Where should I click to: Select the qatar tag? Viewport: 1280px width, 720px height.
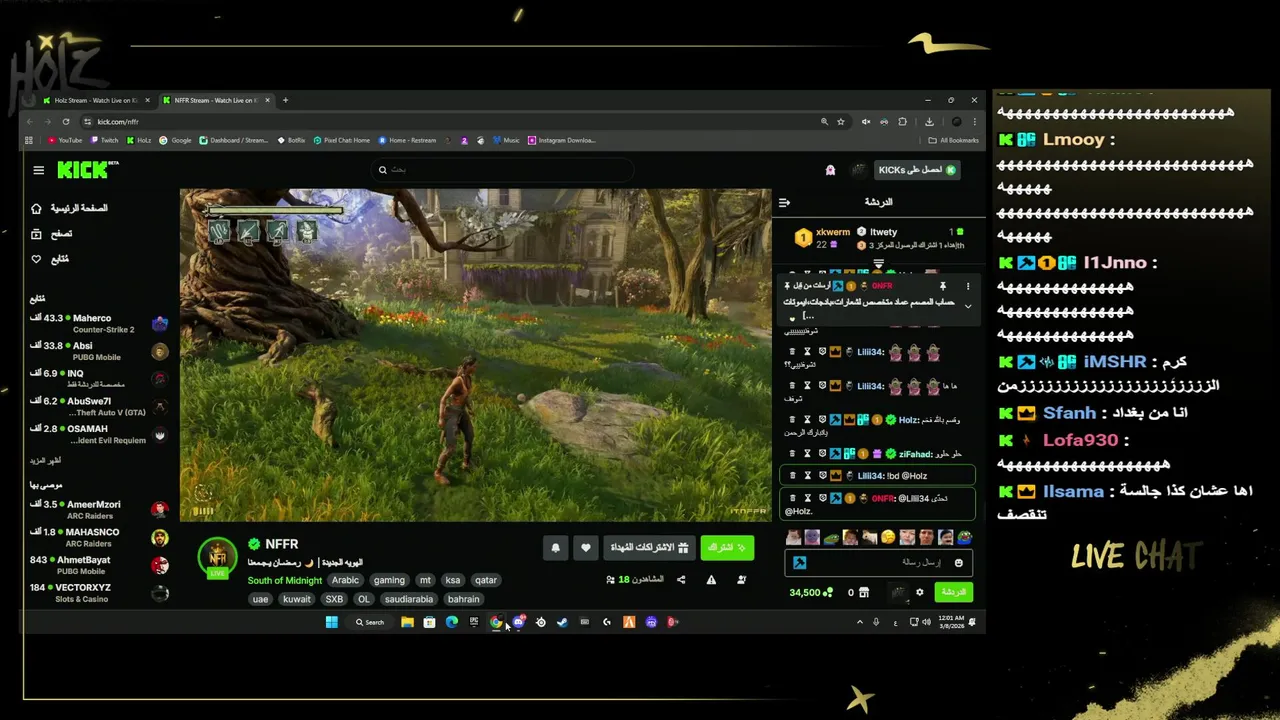click(x=486, y=580)
